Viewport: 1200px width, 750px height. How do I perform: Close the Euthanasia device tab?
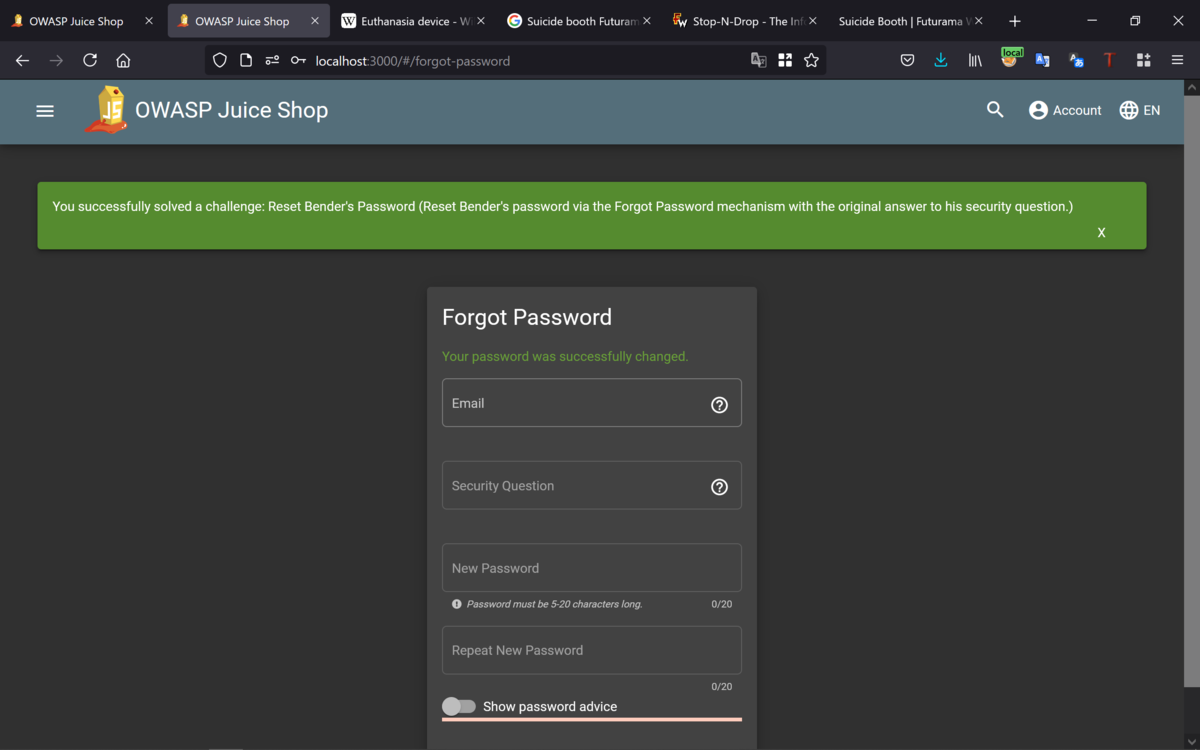coord(480,21)
